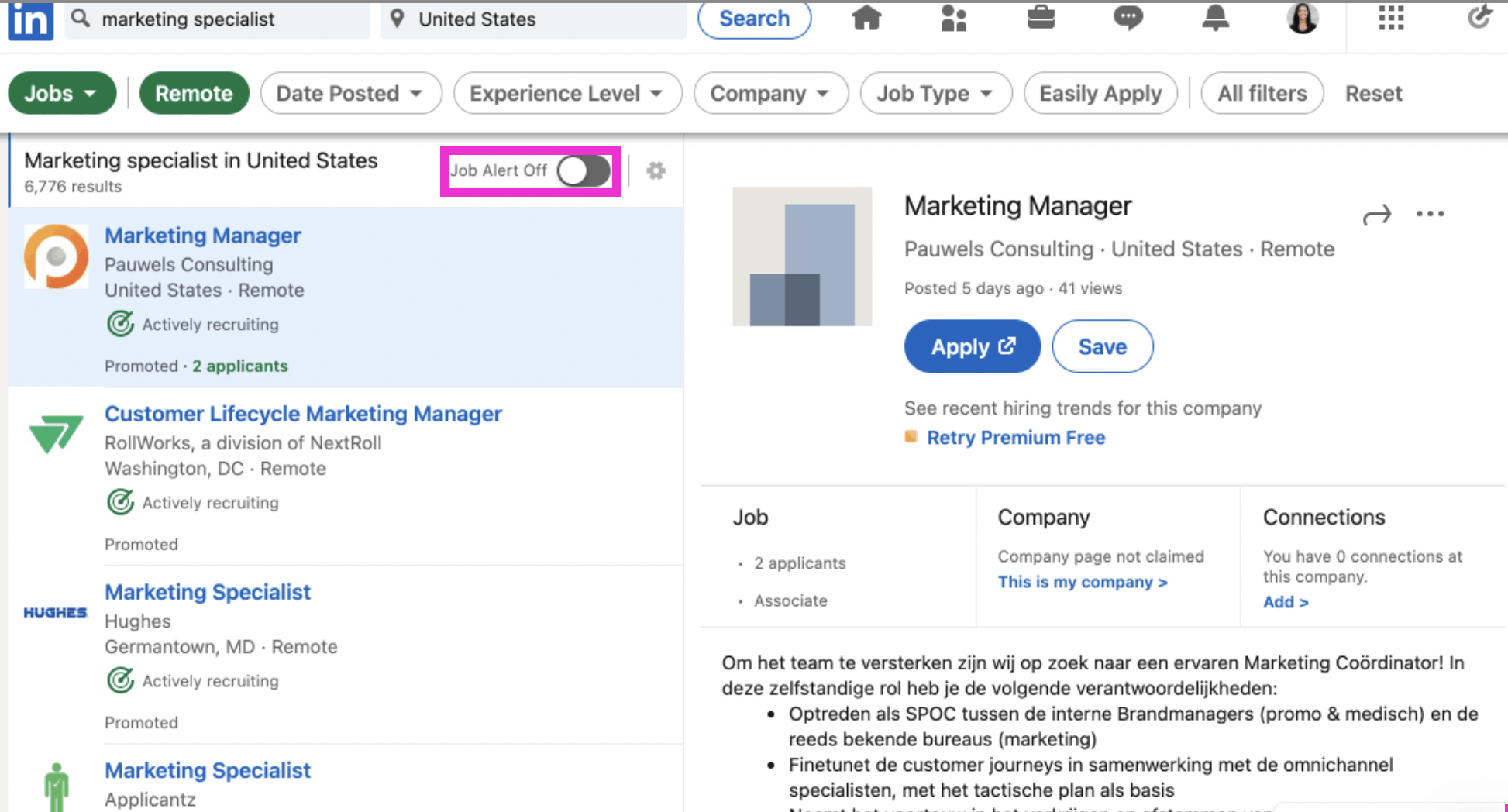This screenshot has width=1508, height=812.
Task: Open Marketing Manager listing title
Action: (x=202, y=236)
